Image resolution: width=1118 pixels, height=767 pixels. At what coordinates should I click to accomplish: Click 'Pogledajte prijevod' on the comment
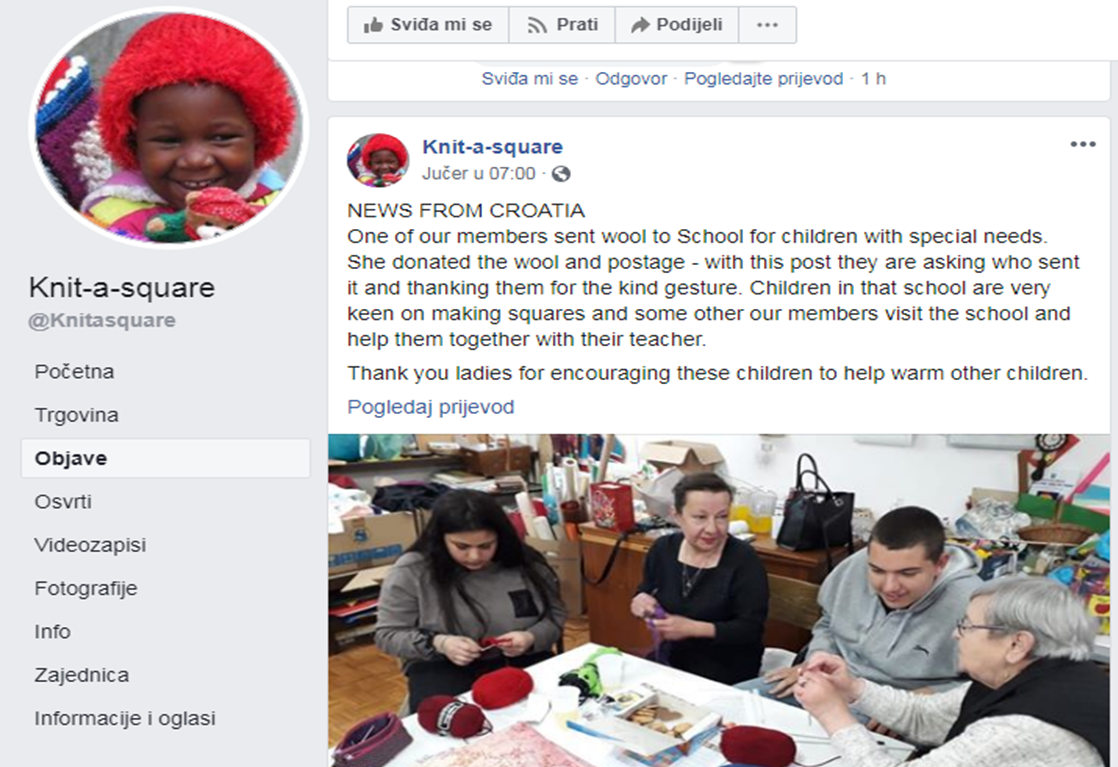coord(763,78)
